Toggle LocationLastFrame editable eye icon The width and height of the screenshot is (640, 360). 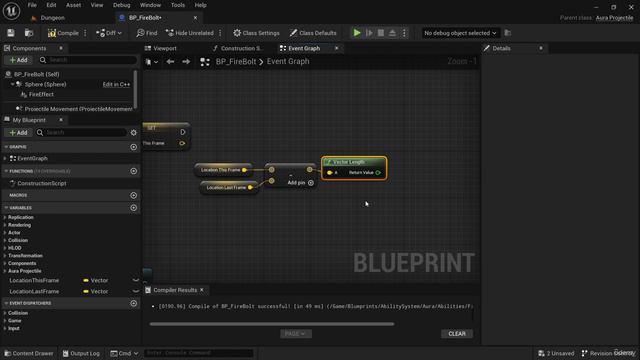tap(136, 291)
